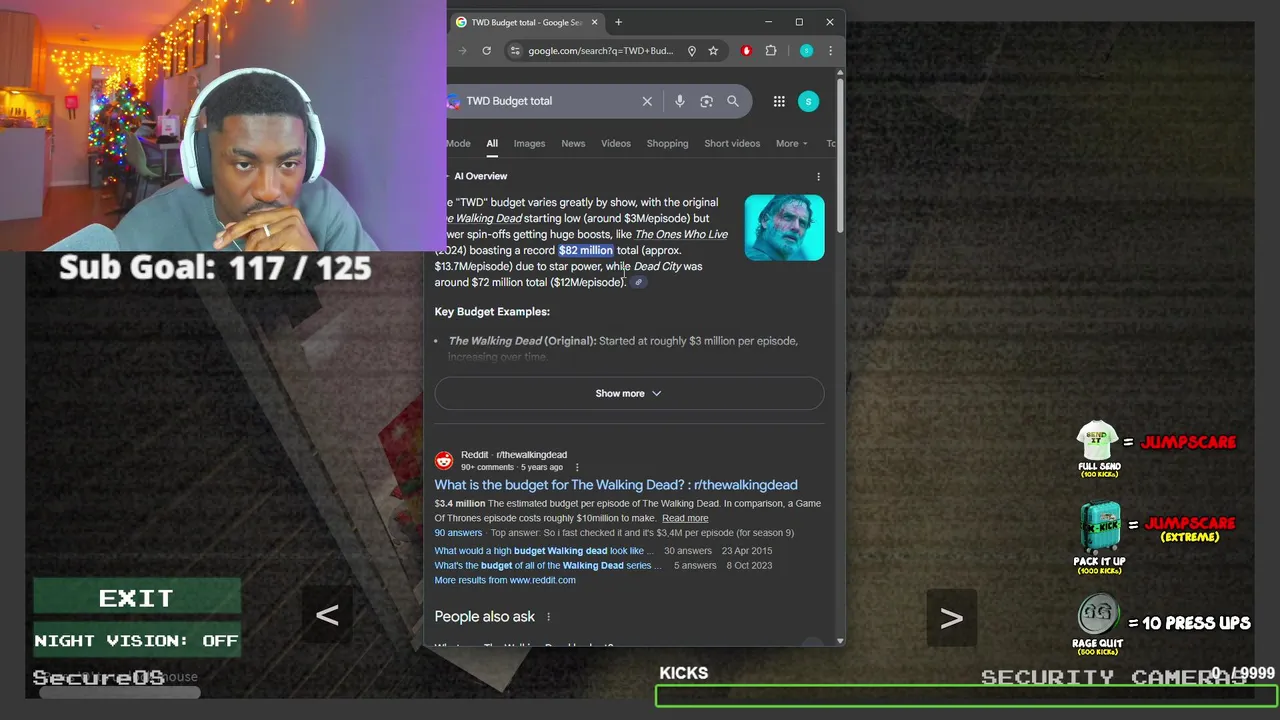Select the TWD Budget total browser tab
Screen dimensions: 1280x720
(x=526, y=22)
